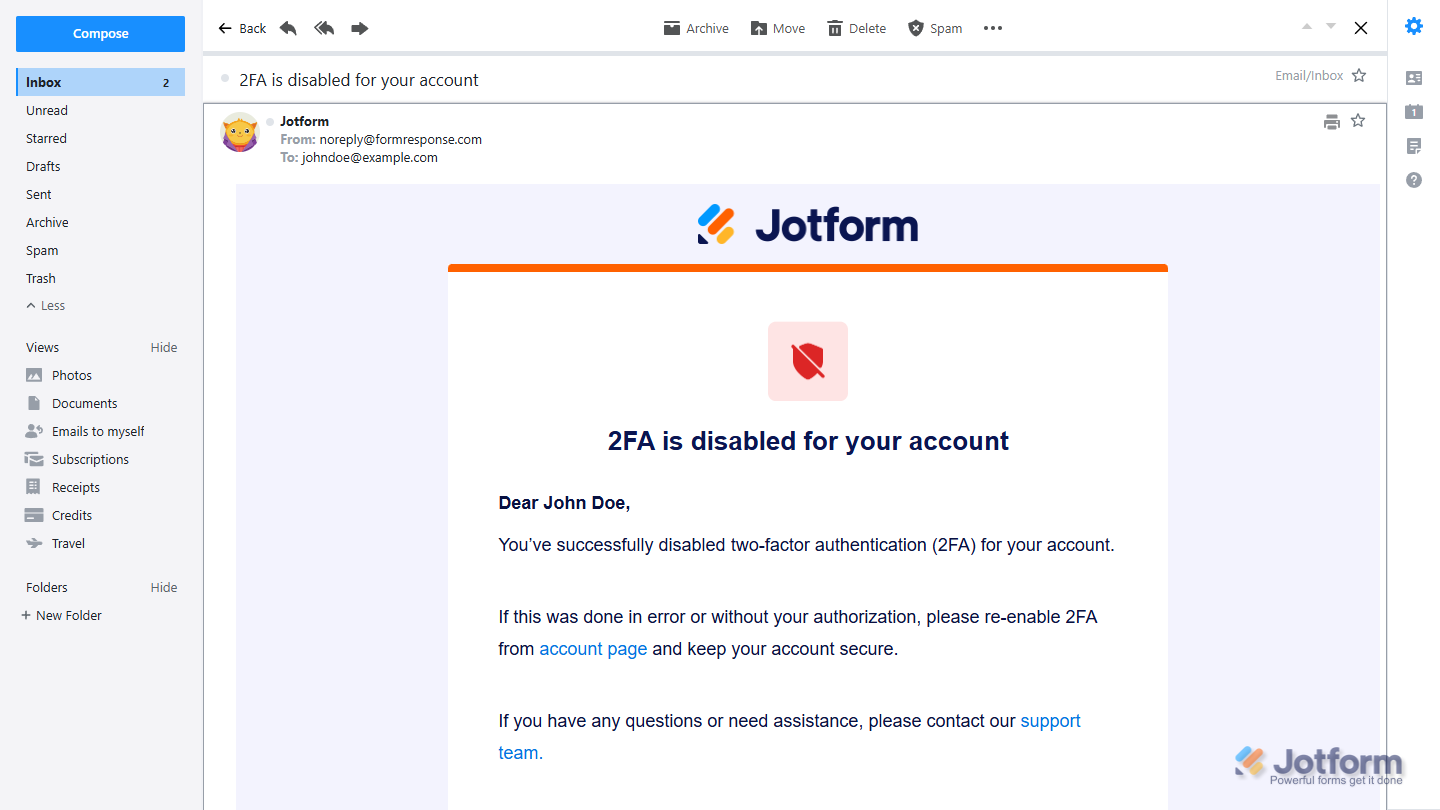Open the Help icon in the sidebar
1440x810 pixels.
[1413, 180]
